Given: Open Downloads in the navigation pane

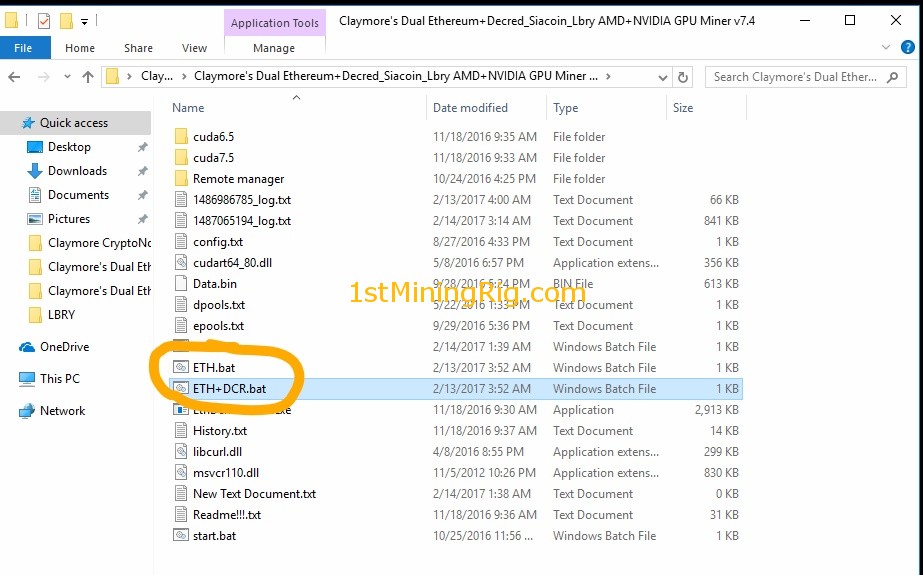Looking at the screenshot, I should 77,171.
